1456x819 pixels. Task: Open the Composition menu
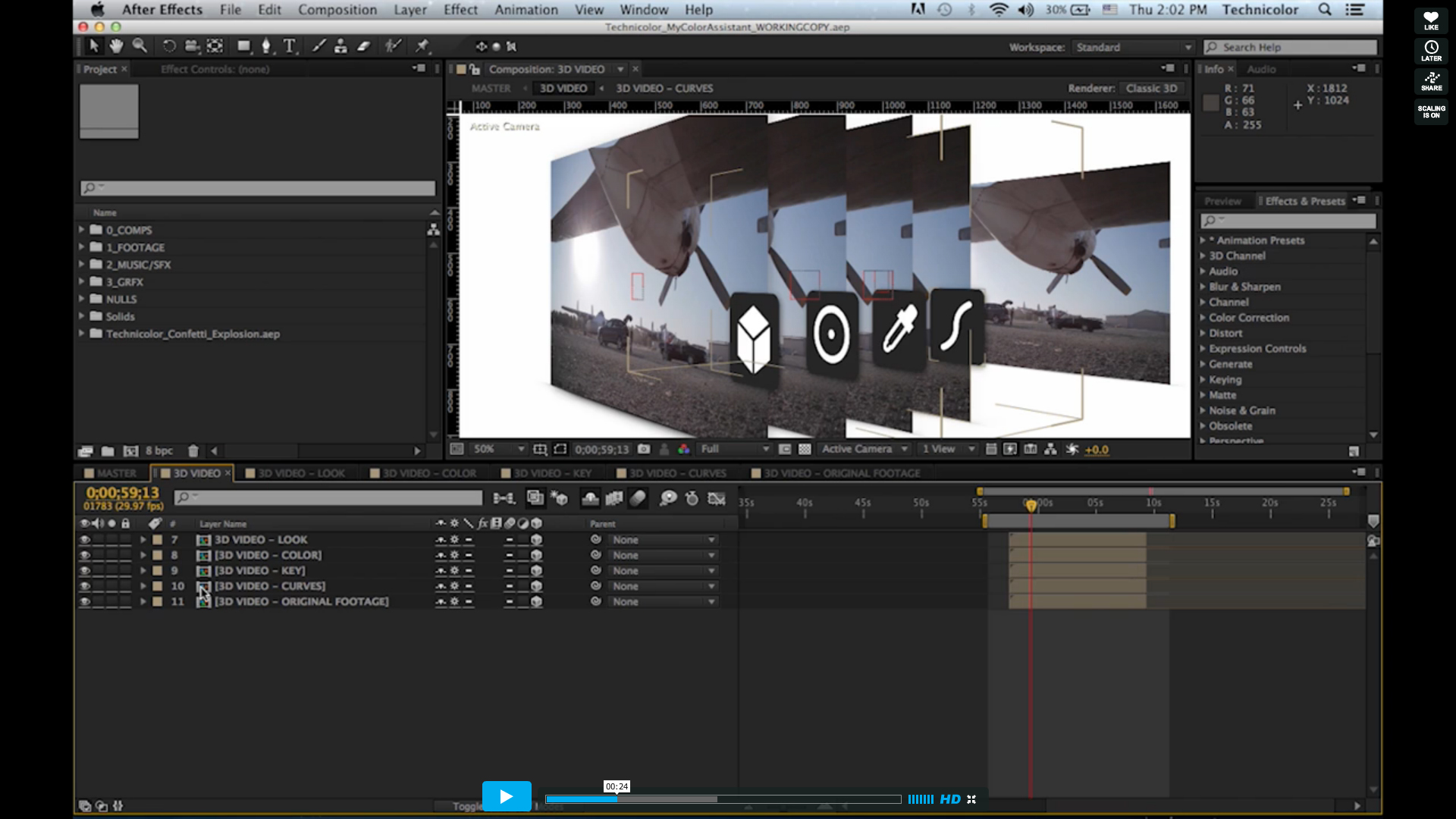coord(337,9)
